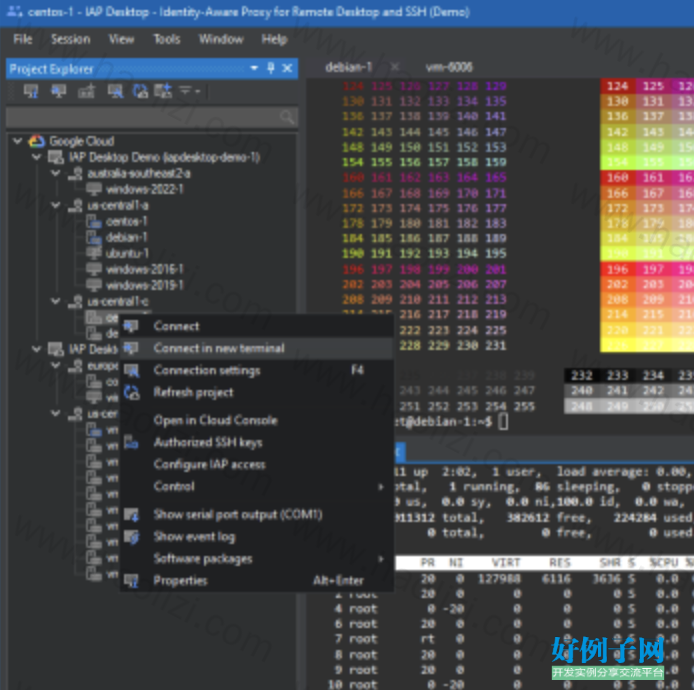Click the refresh icon in Project Explorer toolbar
The height and width of the screenshot is (690, 694).
[140, 91]
